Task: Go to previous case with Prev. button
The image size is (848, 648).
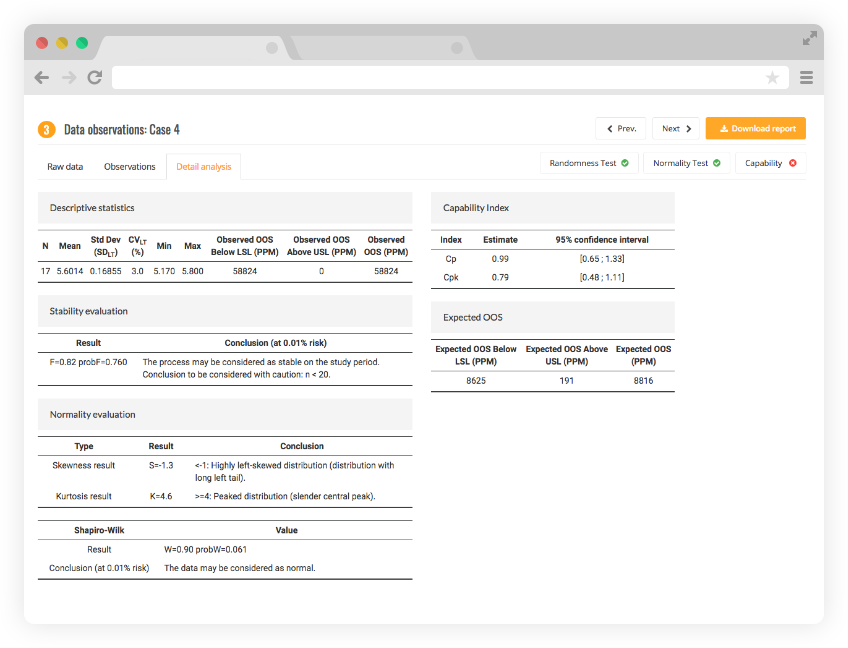Action: [x=621, y=129]
